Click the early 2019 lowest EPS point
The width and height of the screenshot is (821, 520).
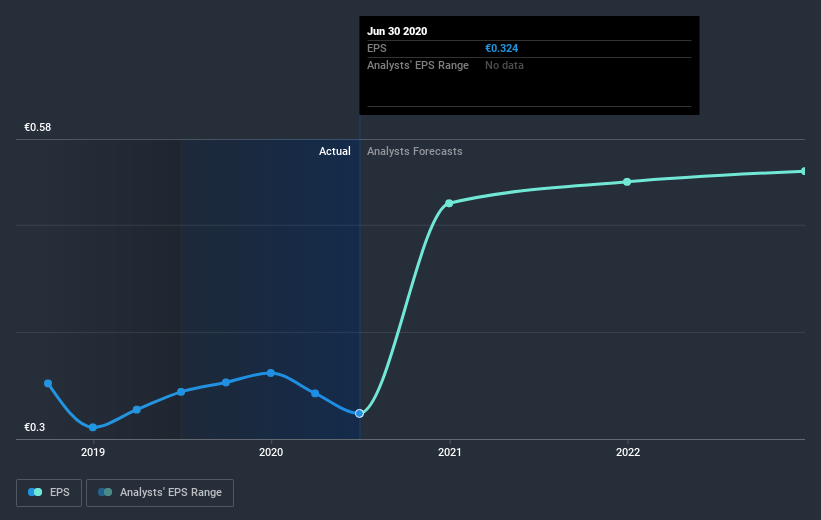pyautogui.click(x=93, y=427)
